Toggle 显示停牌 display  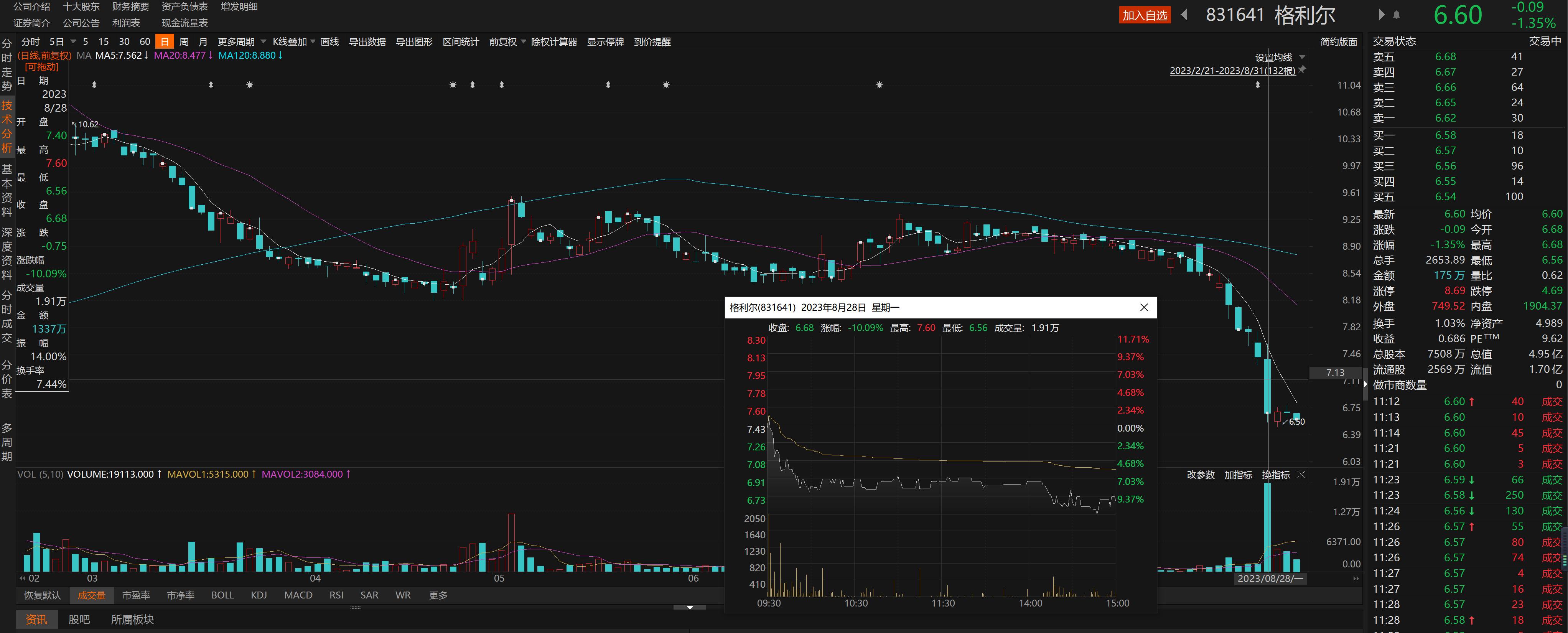coord(605,41)
